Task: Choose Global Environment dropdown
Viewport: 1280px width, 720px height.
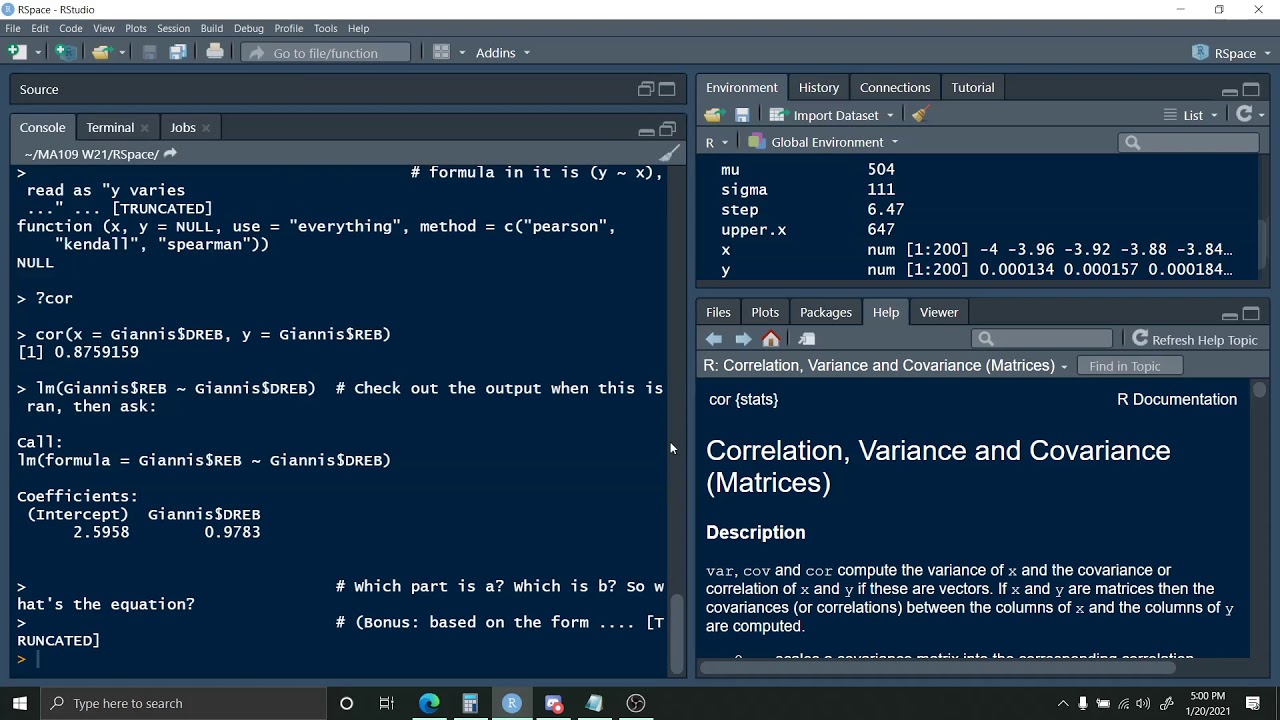Action: coord(823,142)
